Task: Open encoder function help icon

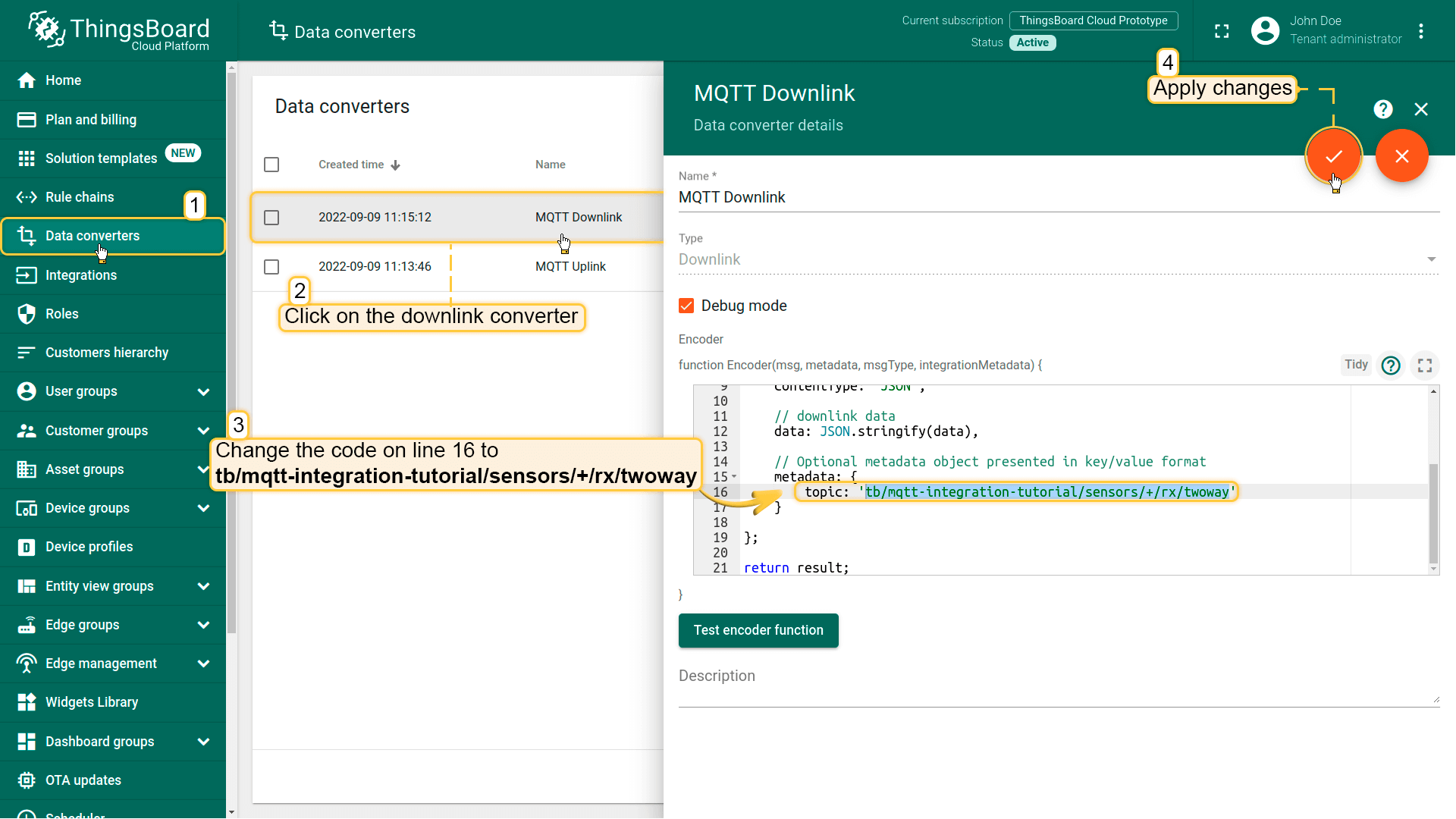Action: pos(1391,366)
